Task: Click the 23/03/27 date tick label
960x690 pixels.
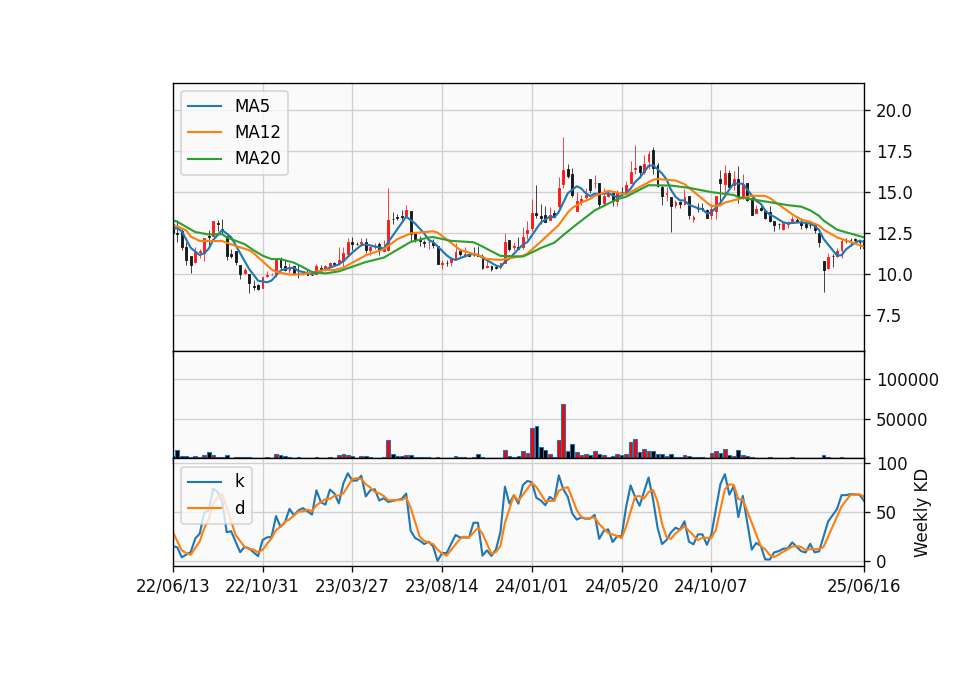Action: 351,586
